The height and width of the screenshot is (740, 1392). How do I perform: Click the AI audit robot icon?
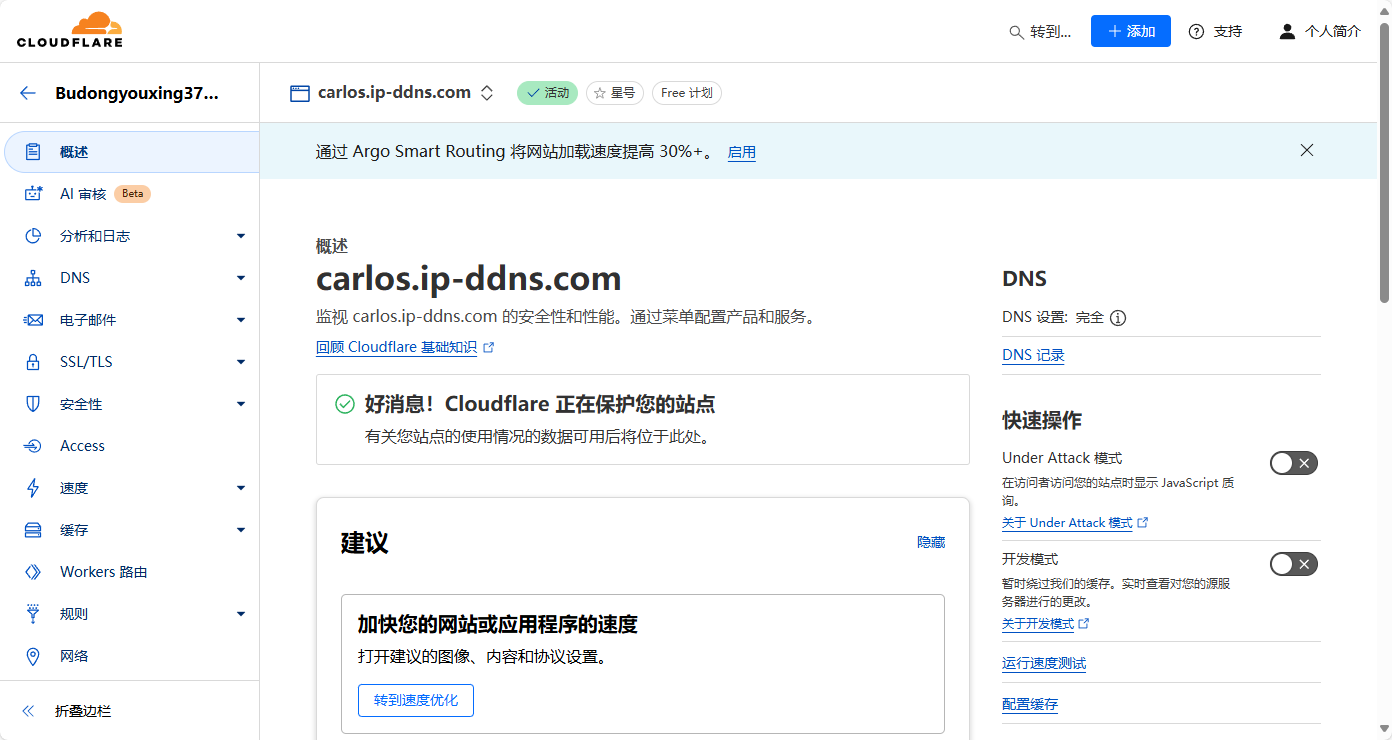tap(33, 194)
